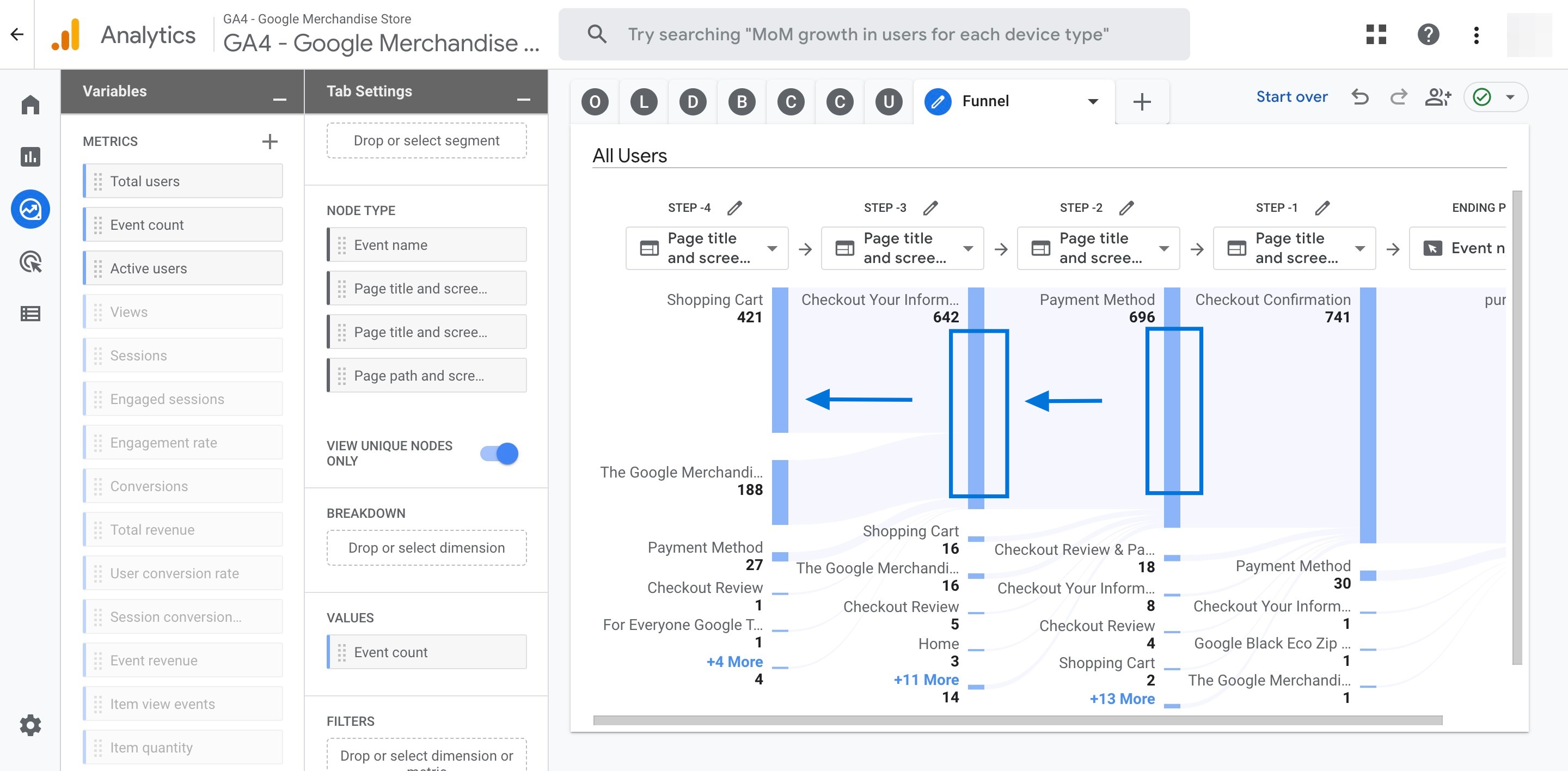
Task: Expand the STEP -3 Page title dropdown
Action: pyautogui.click(x=968, y=248)
